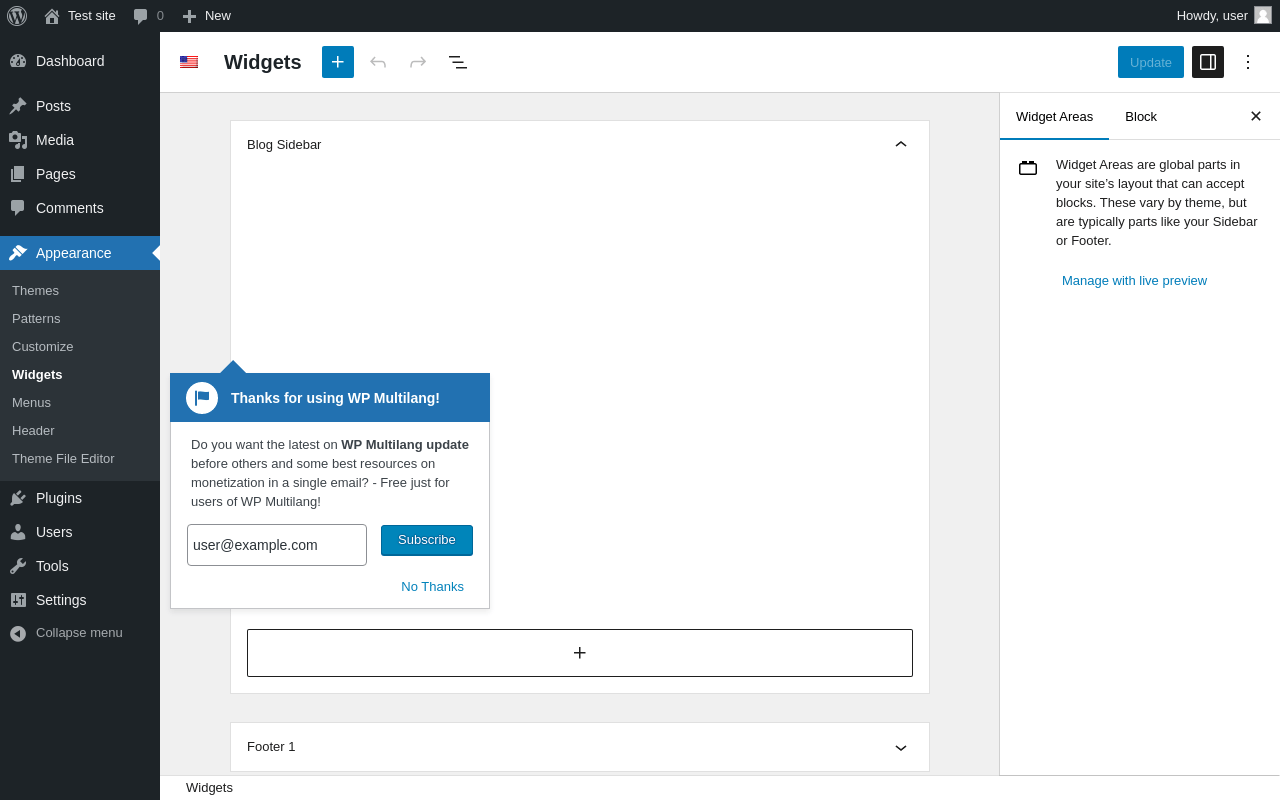Image resolution: width=1280 pixels, height=800 pixels.
Task: Switch to the Block tab
Action: coord(1141,116)
